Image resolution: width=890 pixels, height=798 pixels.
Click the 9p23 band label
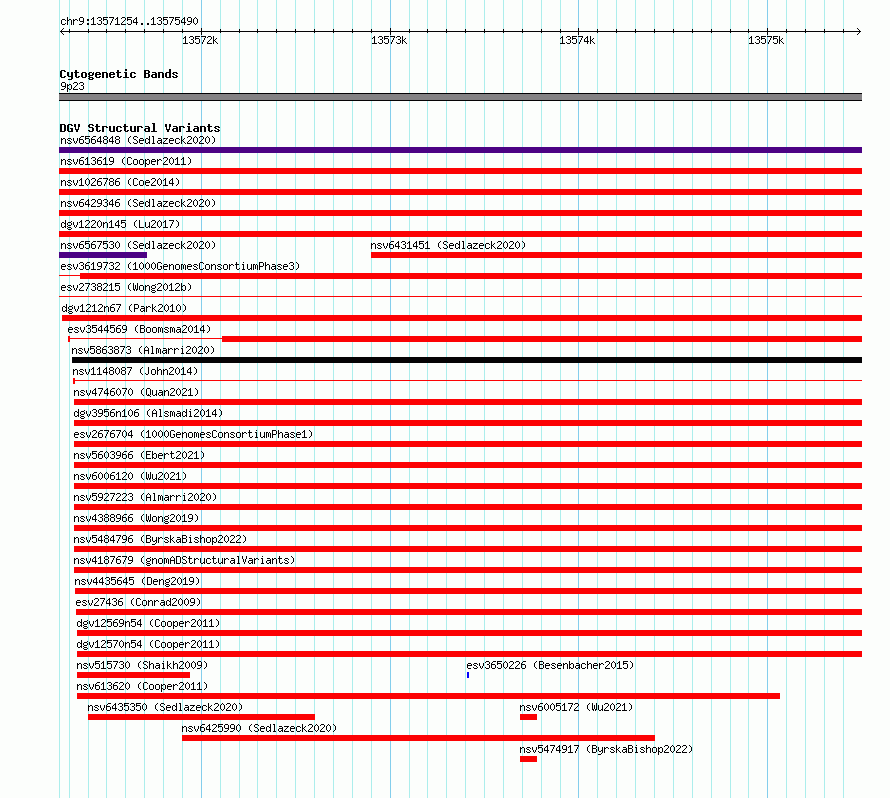(x=72, y=86)
